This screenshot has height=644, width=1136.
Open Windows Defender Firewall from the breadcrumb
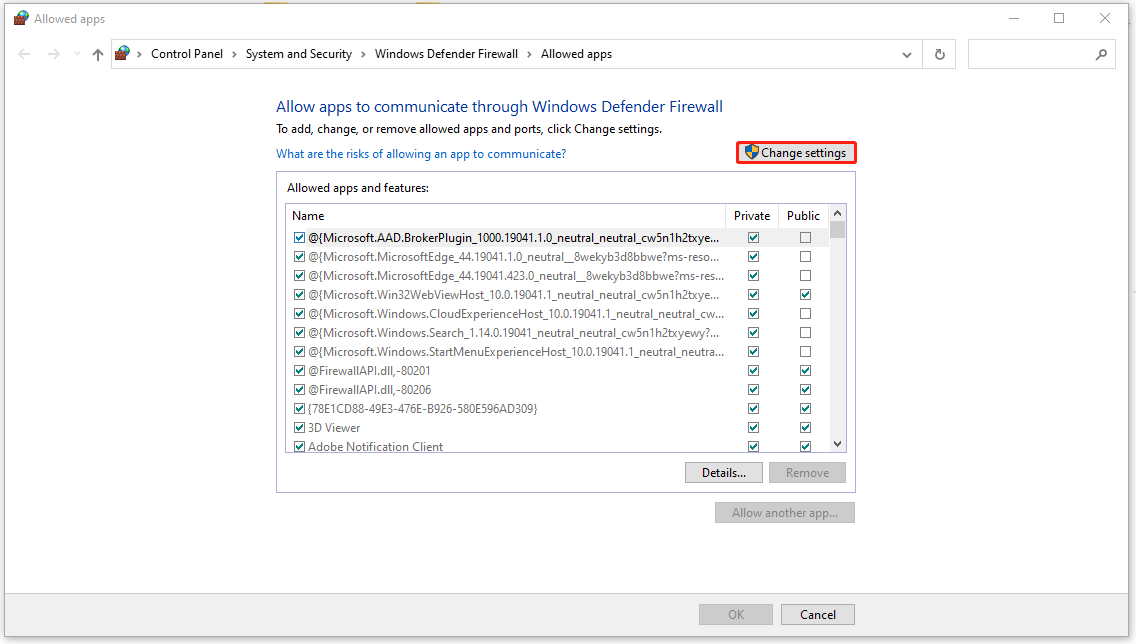446,53
